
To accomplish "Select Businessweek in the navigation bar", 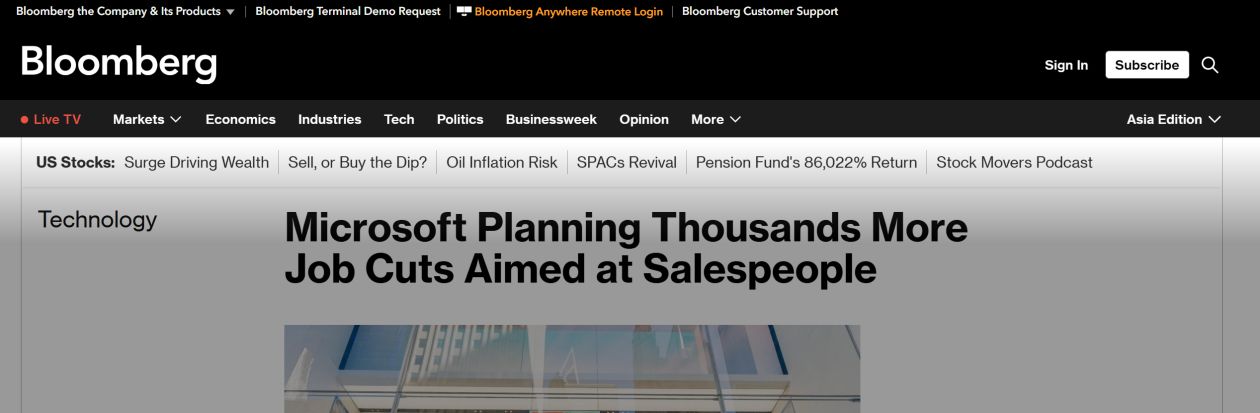I will [x=551, y=119].
